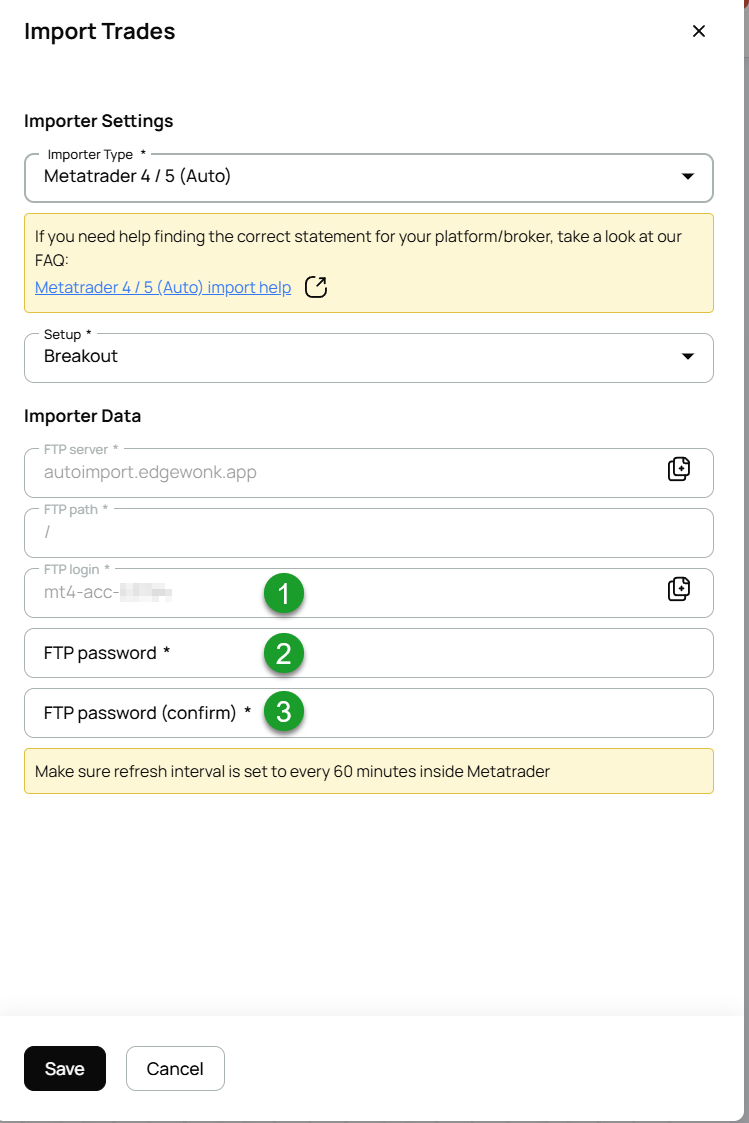This screenshot has height=1123, width=749.
Task: Click the dropdown arrow on Setup field
Action: point(688,354)
